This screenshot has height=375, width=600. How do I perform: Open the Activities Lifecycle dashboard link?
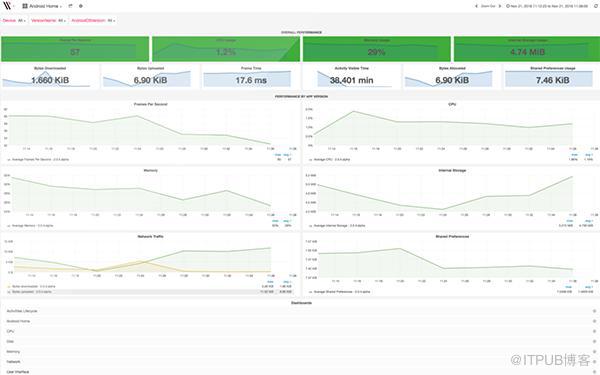[x=22, y=311]
